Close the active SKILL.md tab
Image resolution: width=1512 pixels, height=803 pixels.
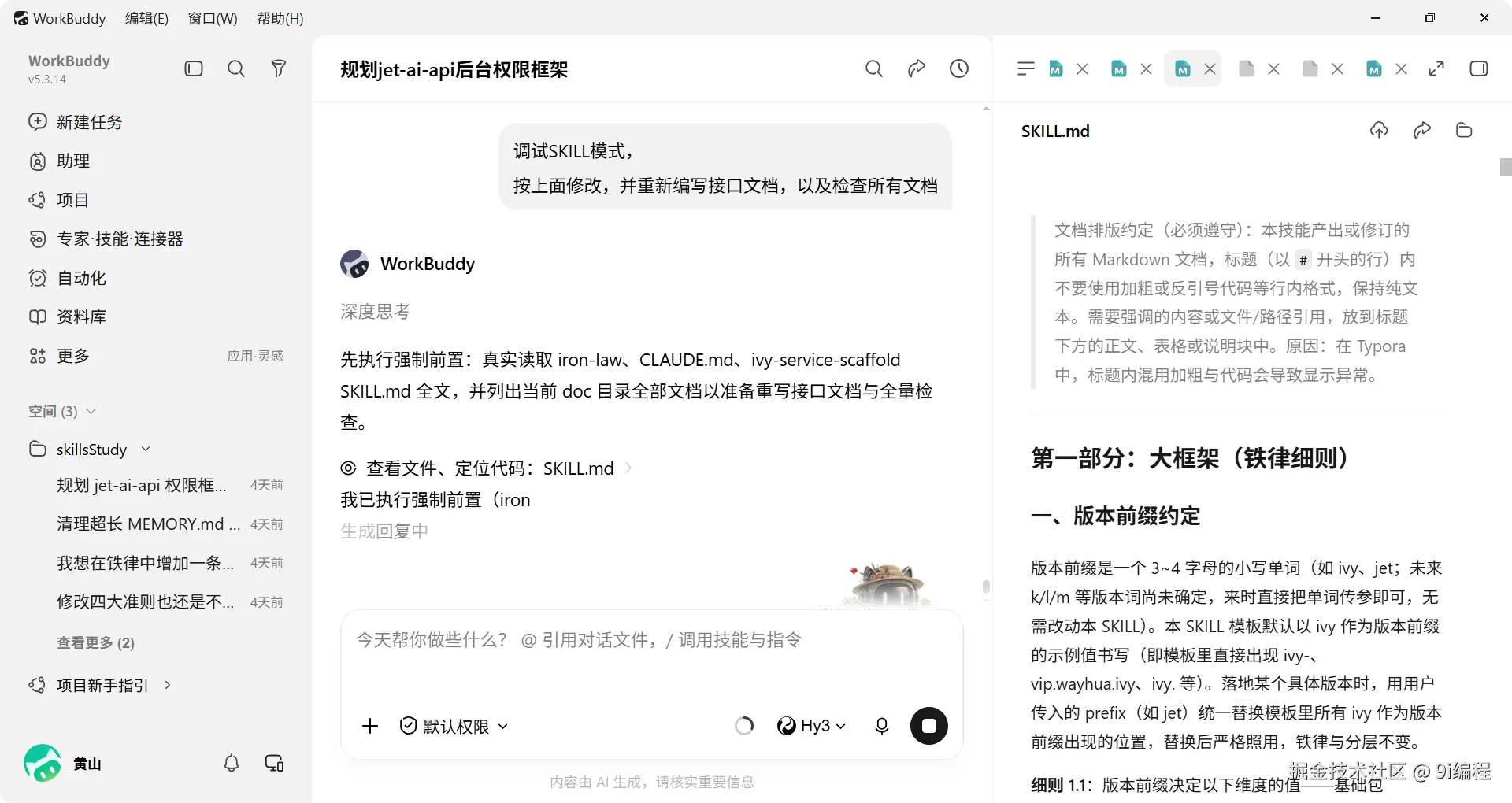coord(1210,69)
